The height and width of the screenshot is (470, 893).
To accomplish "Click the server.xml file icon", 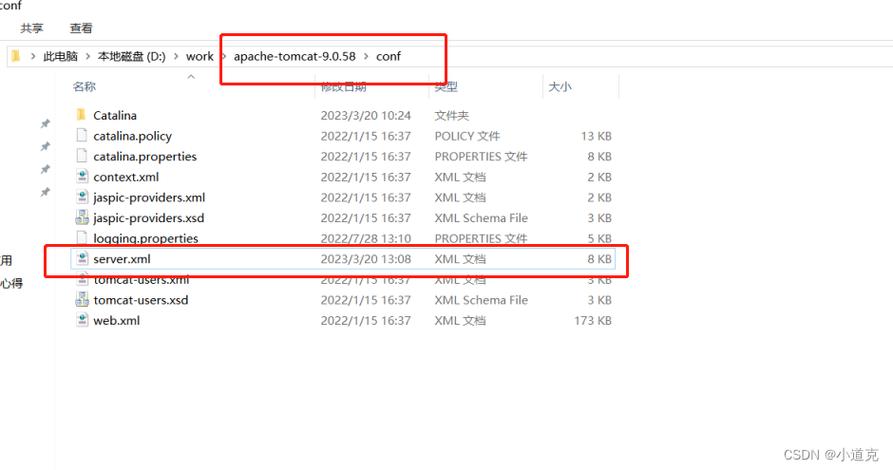I will pos(82,259).
